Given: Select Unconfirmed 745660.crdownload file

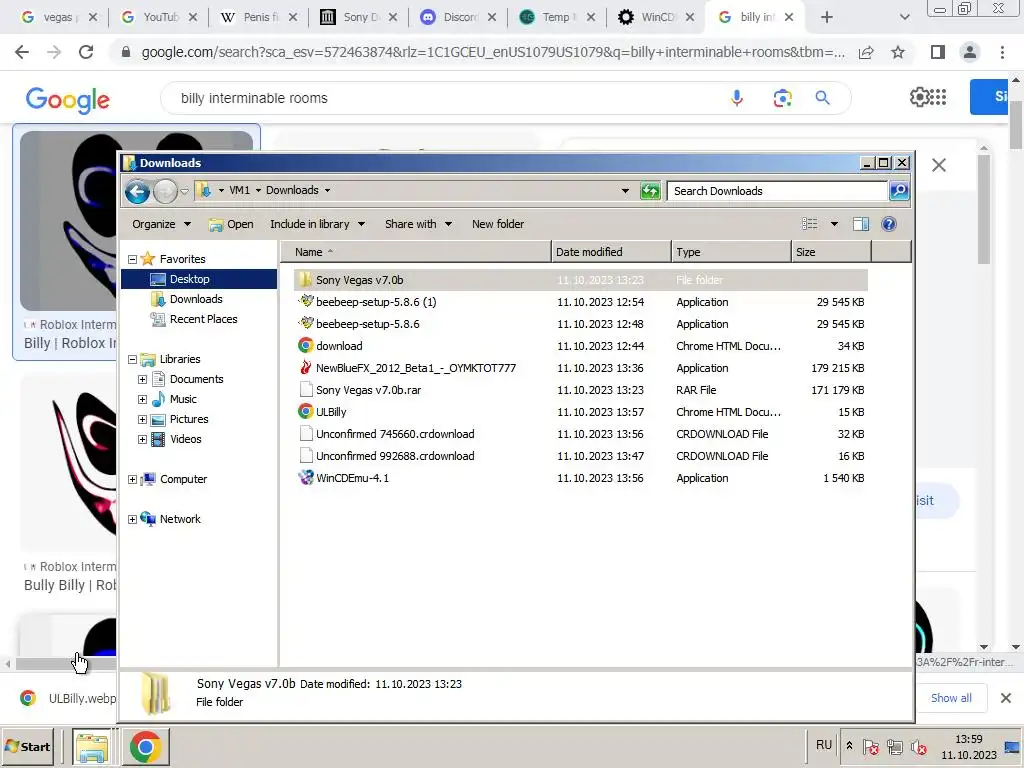Looking at the screenshot, I should pos(395,434).
